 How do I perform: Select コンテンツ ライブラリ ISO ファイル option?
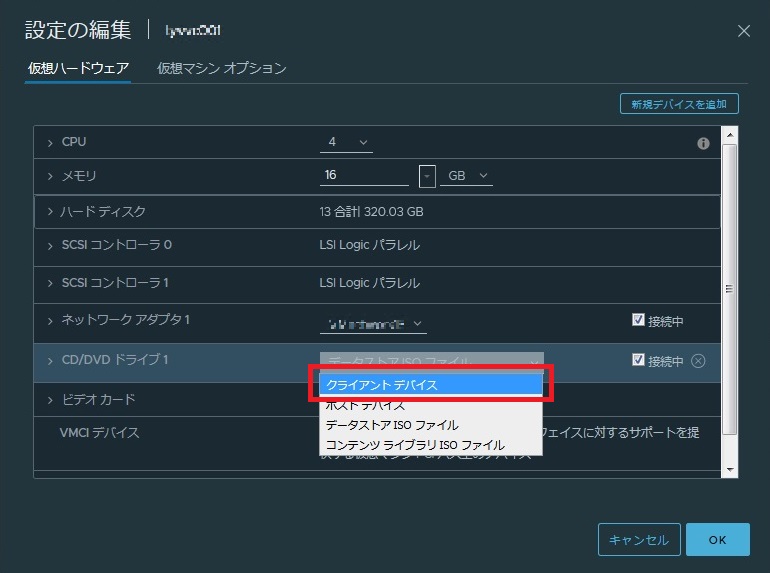(x=431, y=445)
